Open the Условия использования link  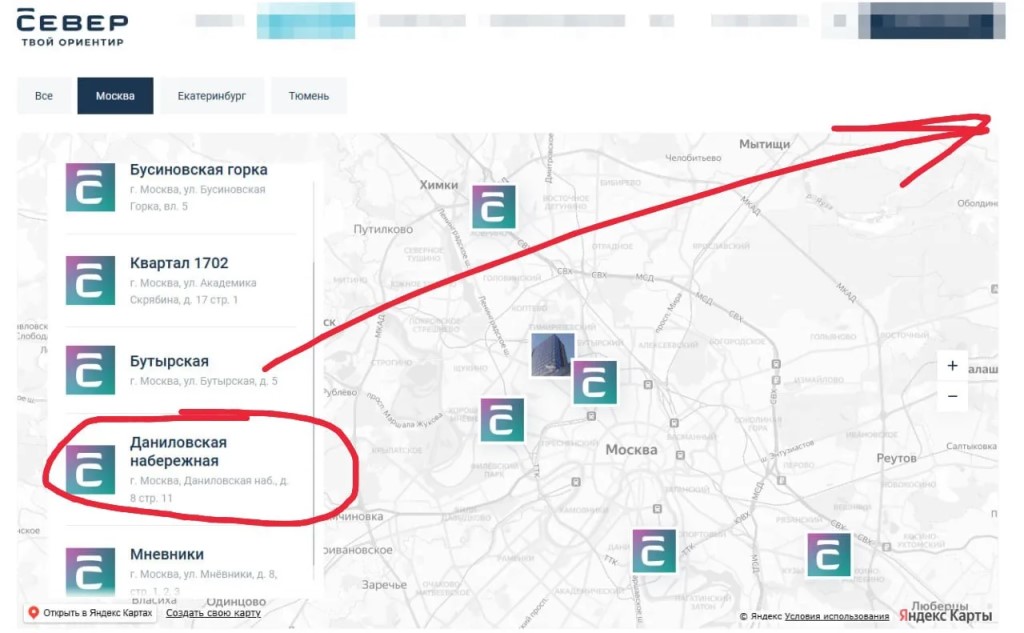pyautogui.click(x=837, y=616)
